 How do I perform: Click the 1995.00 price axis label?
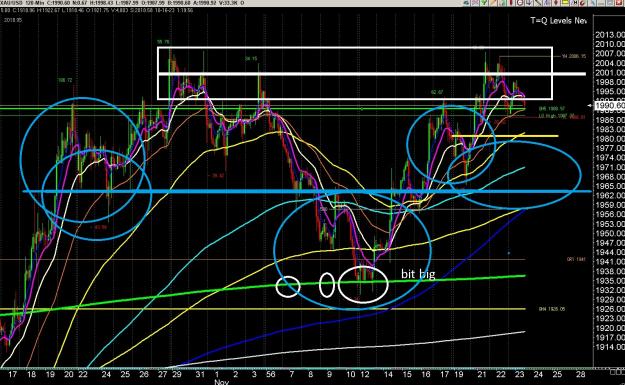pos(610,91)
